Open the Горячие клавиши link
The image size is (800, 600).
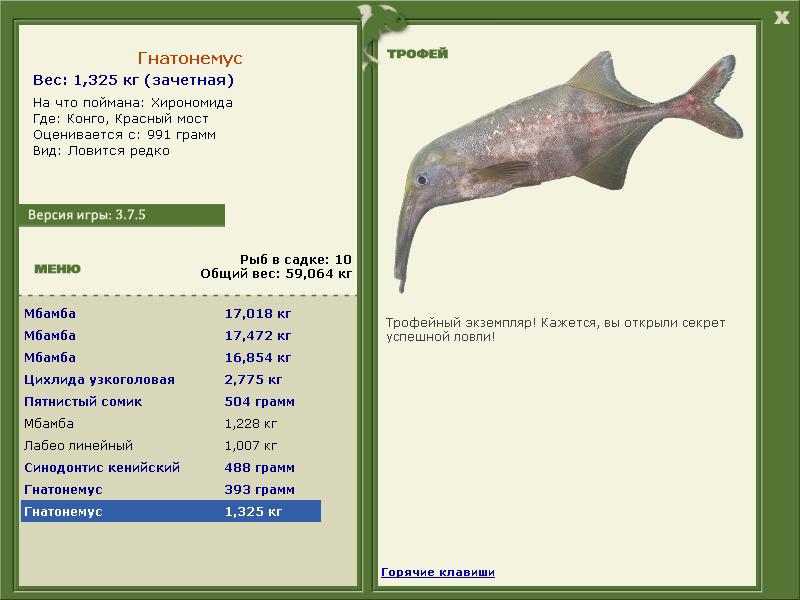tap(438, 572)
